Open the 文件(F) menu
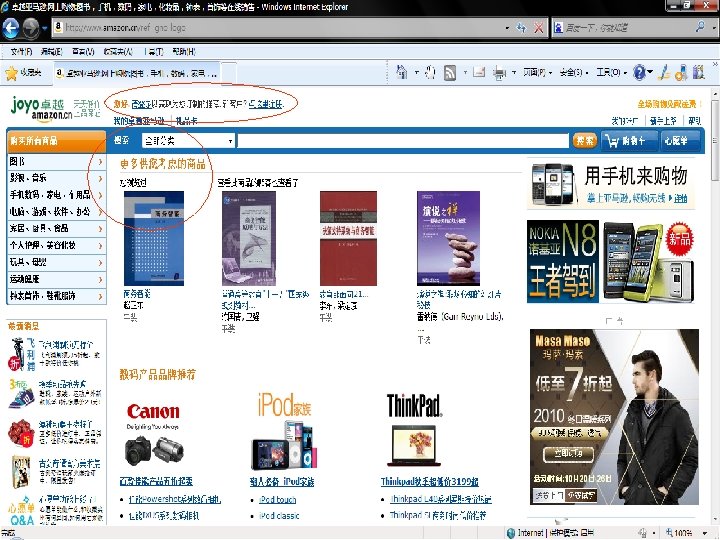 click(x=21, y=51)
